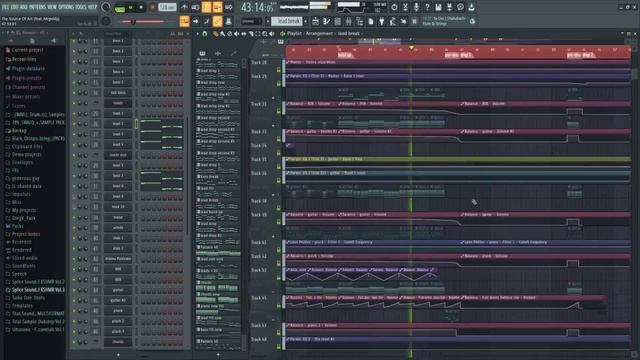Open the Channel rack view icon
Viewport: 640px width, 360px height.
[338, 21]
